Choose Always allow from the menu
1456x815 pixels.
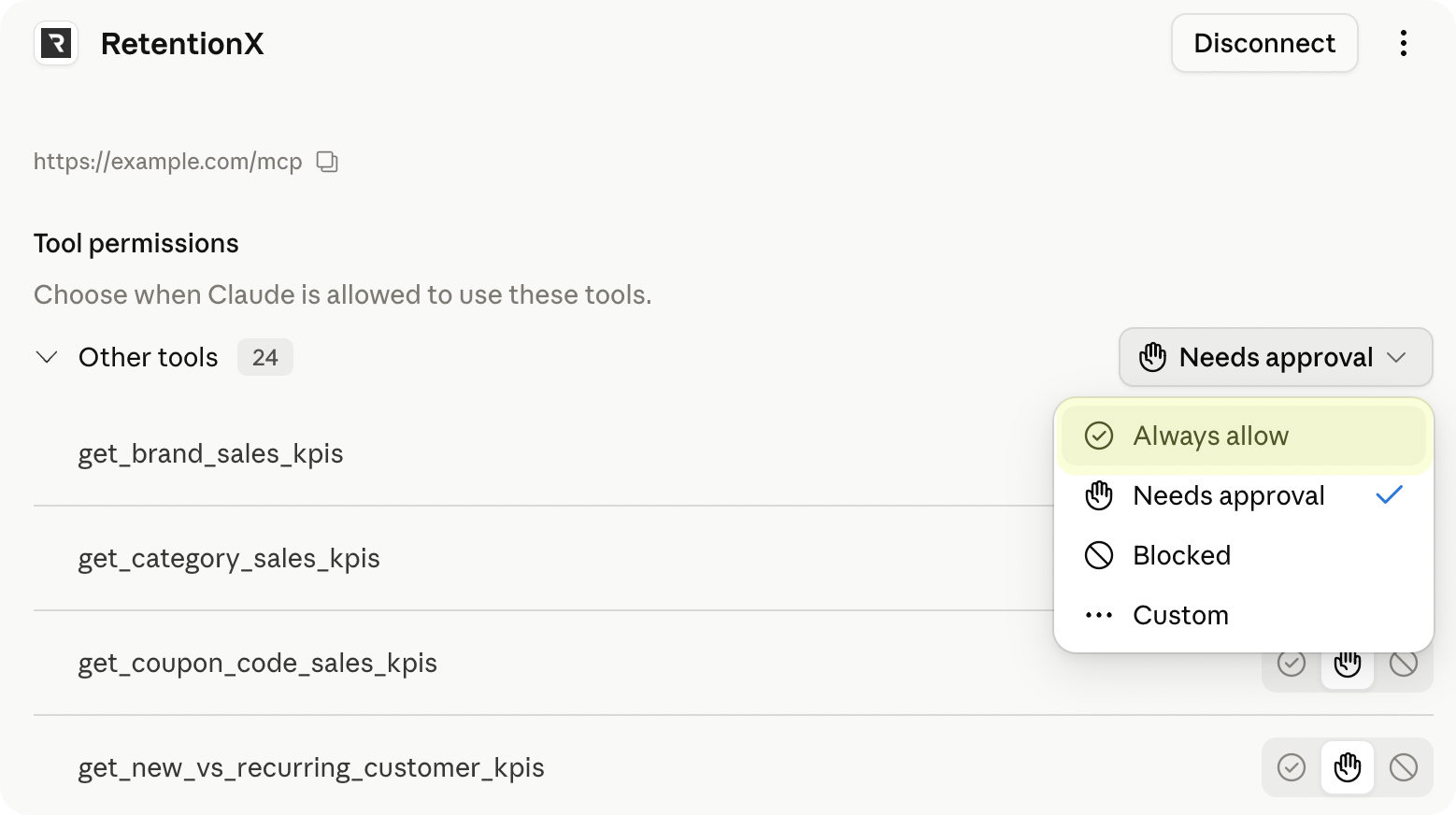[1244, 436]
